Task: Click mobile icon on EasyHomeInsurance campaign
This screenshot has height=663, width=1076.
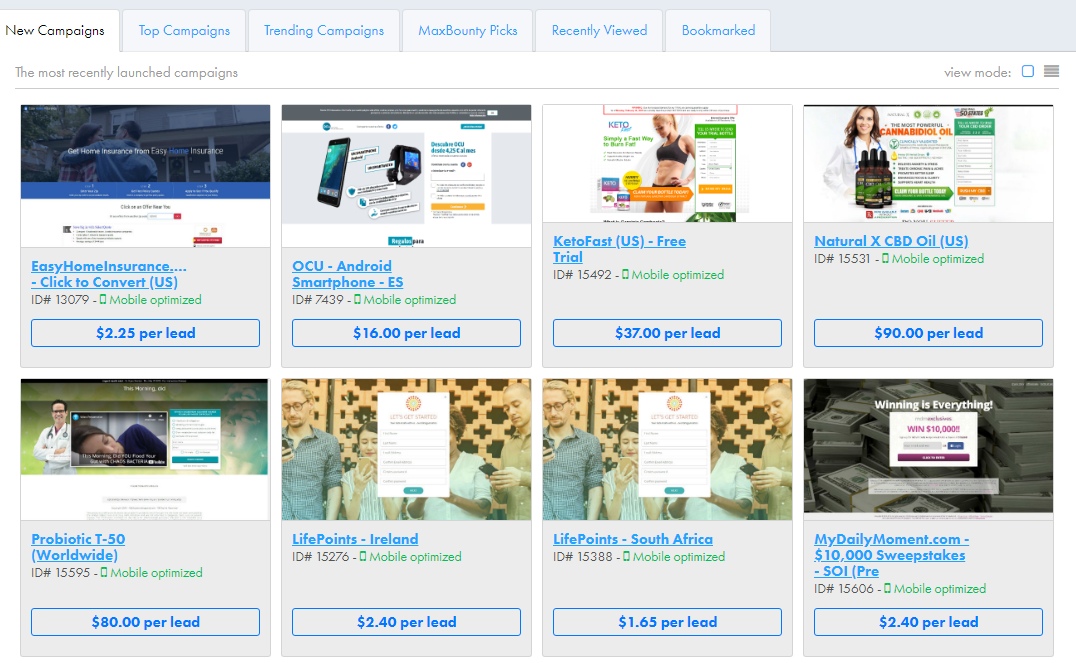Action: (x=103, y=299)
